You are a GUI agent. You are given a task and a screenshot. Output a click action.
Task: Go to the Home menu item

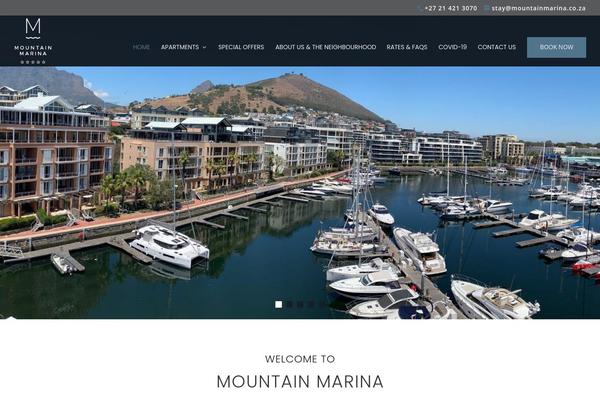(x=141, y=47)
